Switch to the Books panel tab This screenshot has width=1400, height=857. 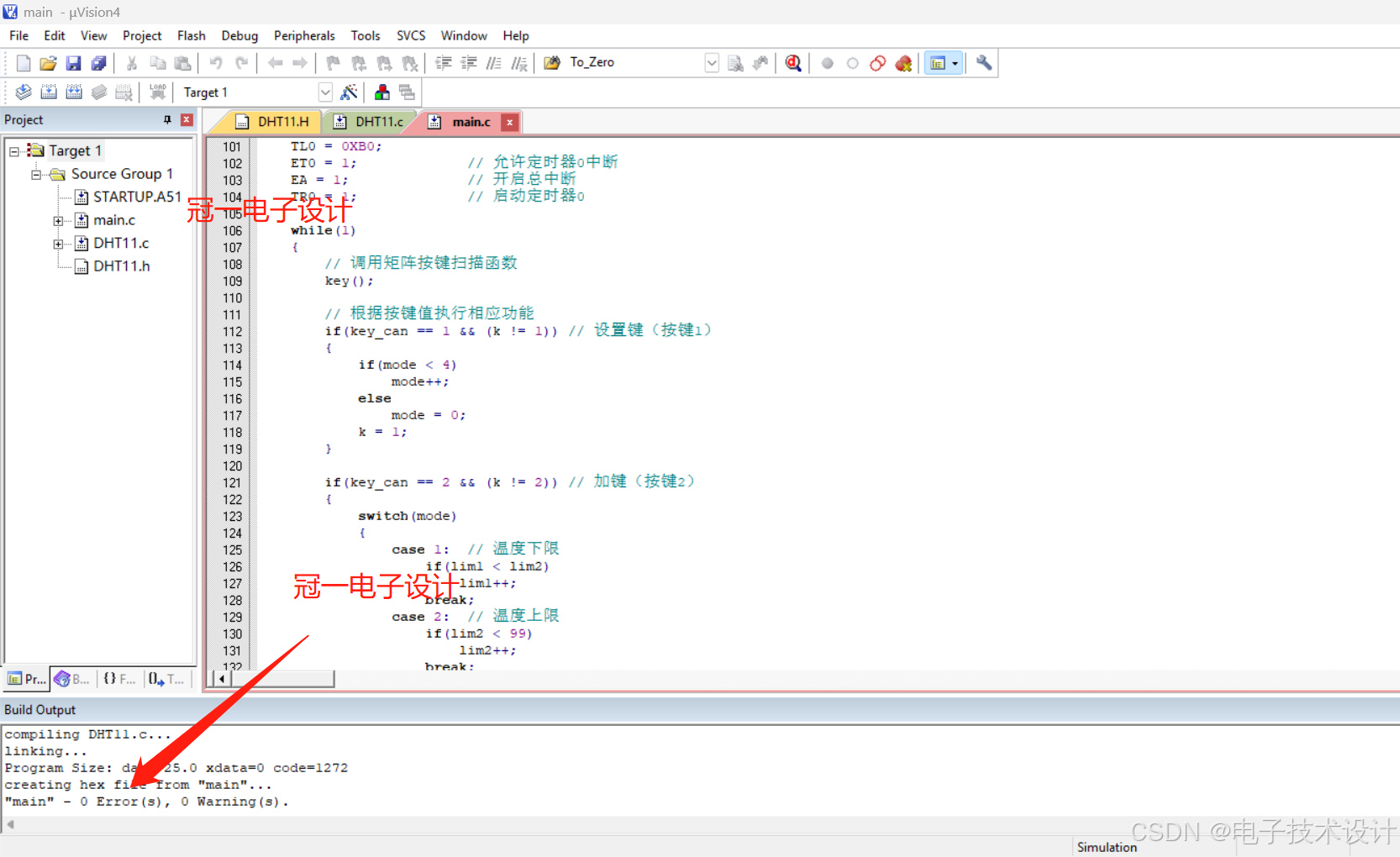72,679
